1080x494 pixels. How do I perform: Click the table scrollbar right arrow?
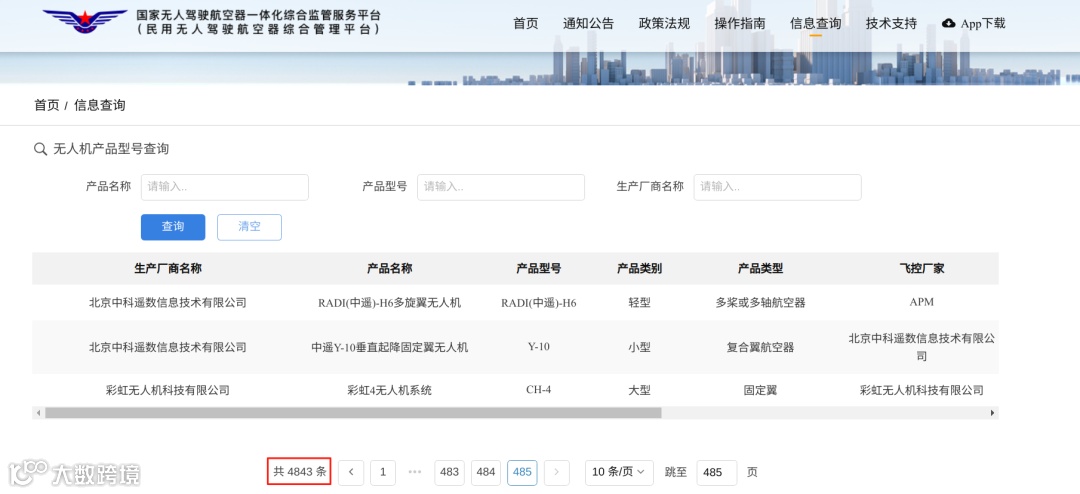992,413
